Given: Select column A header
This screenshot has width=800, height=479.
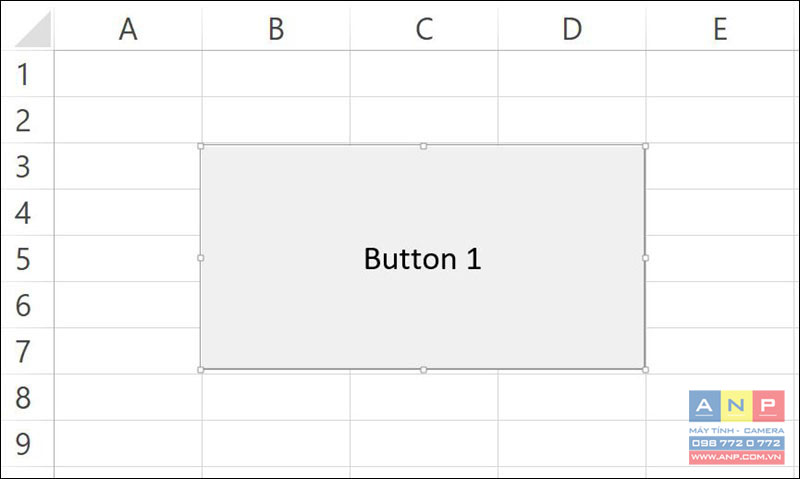Looking at the screenshot, I should 128,29.
